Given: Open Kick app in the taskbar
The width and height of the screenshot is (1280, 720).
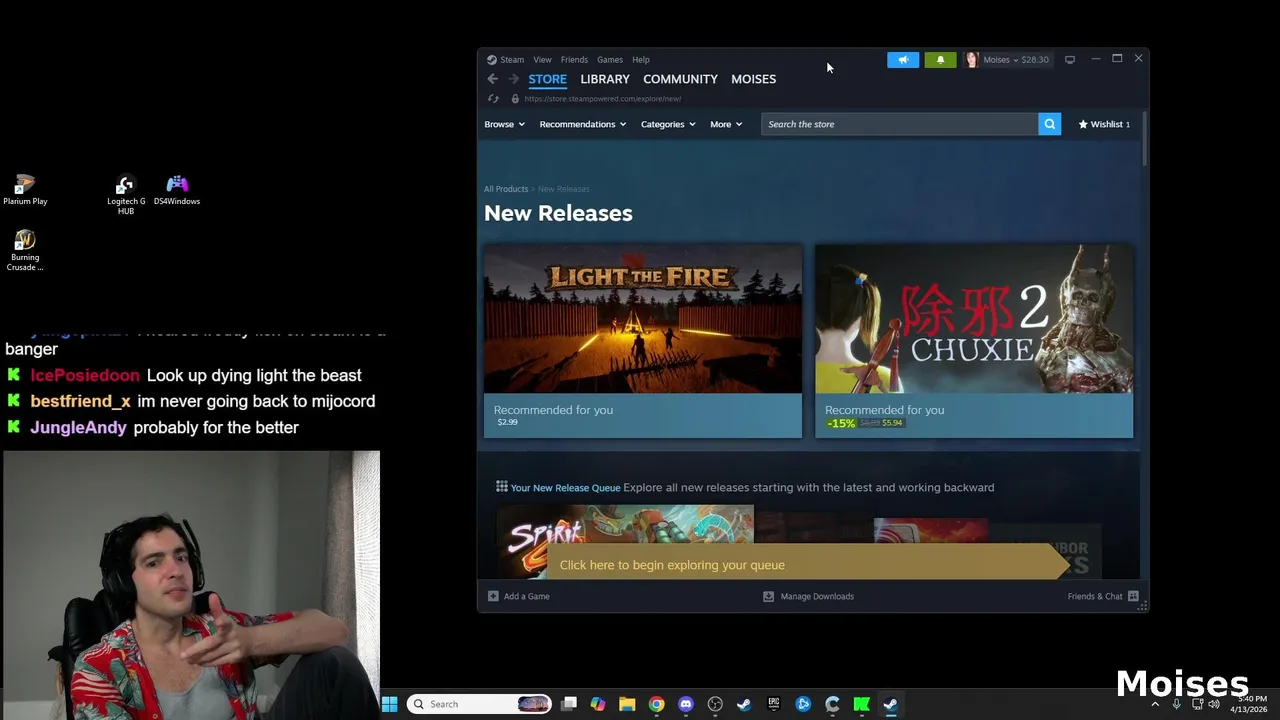Looking at the screenshot, I should pos(861,704).
